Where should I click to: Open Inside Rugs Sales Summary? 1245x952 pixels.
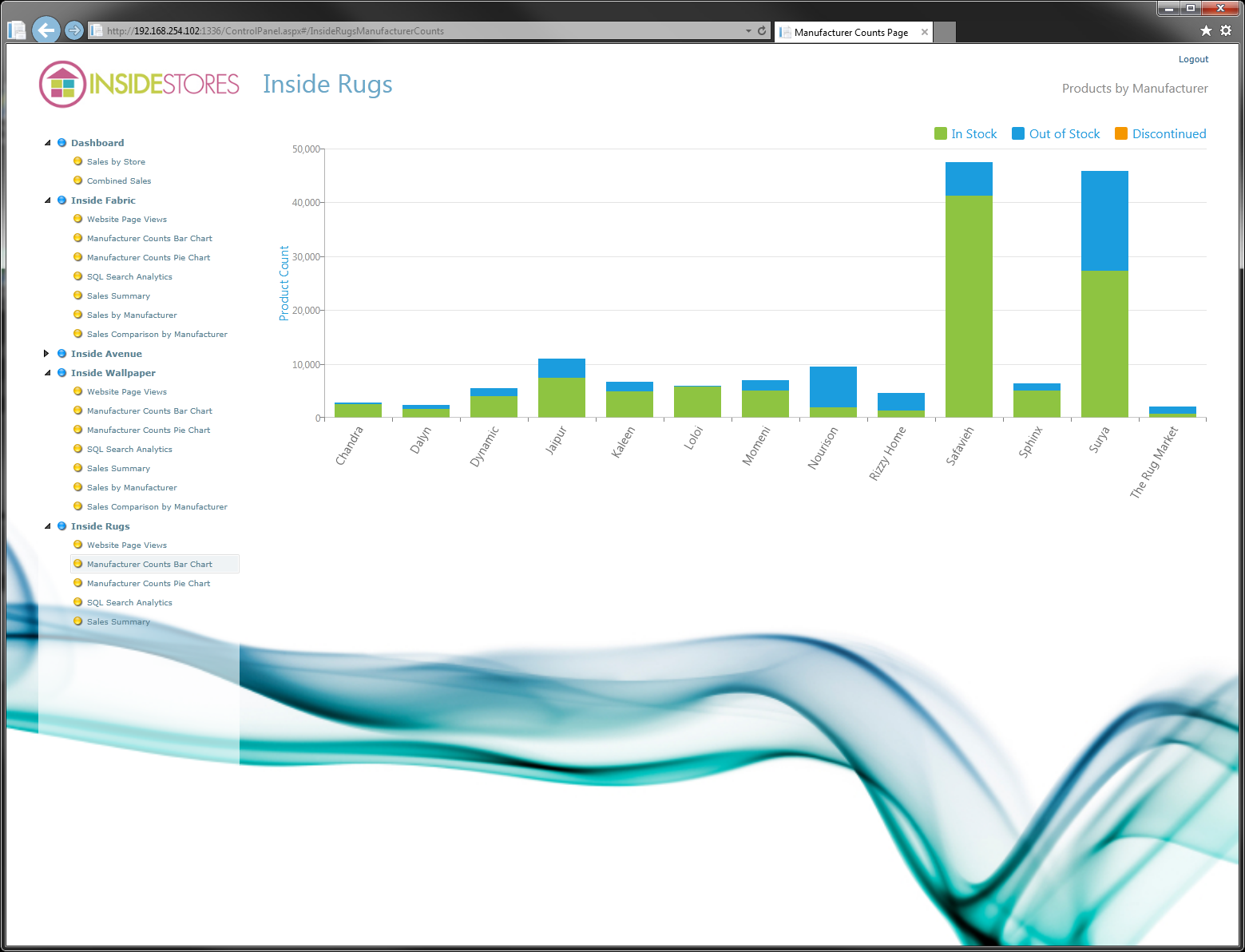(118, 622)
